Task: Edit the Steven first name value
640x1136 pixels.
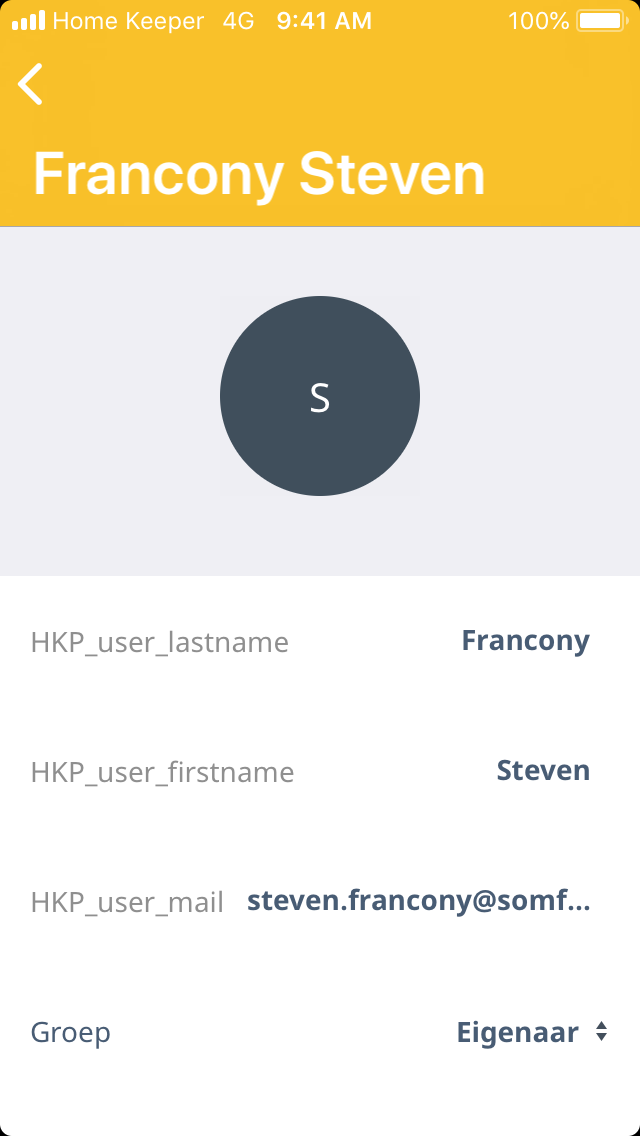Action: pos(543,771)
